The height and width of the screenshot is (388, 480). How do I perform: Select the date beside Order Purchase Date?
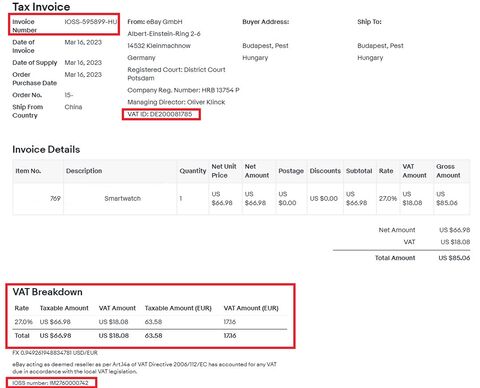pyautogui.click(x=83, y=75)
